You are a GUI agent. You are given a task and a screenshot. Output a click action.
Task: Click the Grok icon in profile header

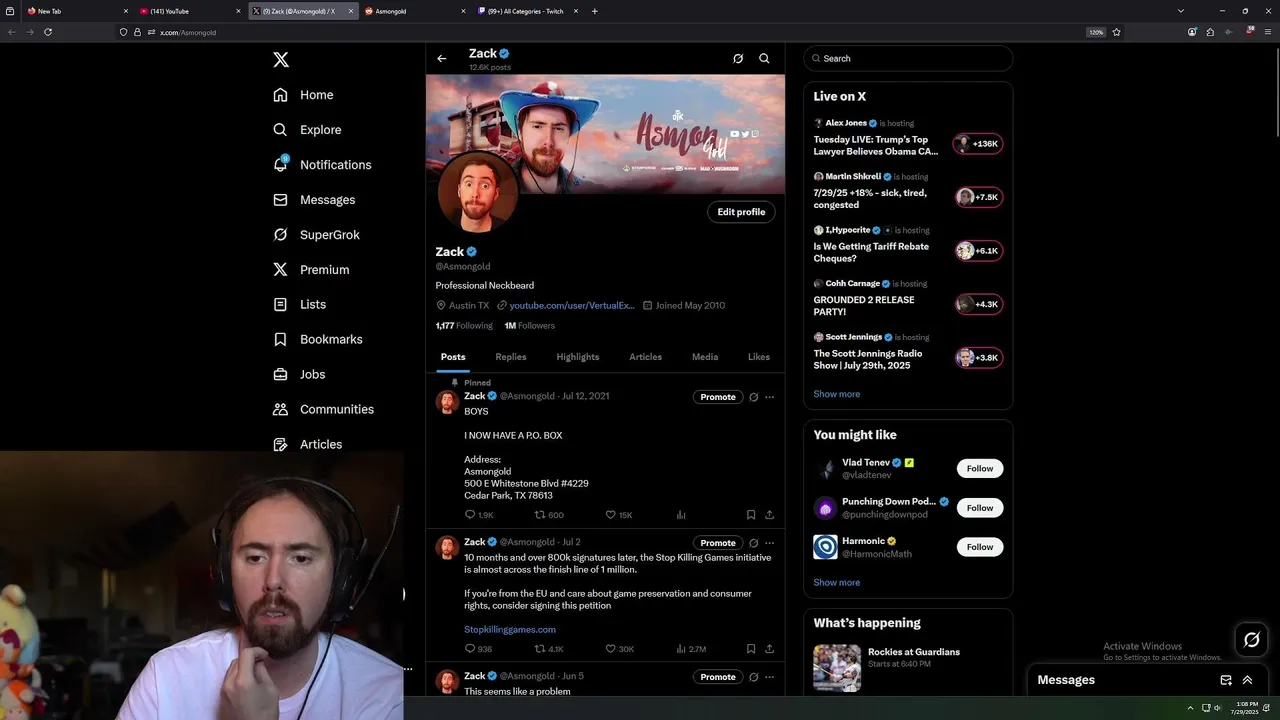click(738, 58)
